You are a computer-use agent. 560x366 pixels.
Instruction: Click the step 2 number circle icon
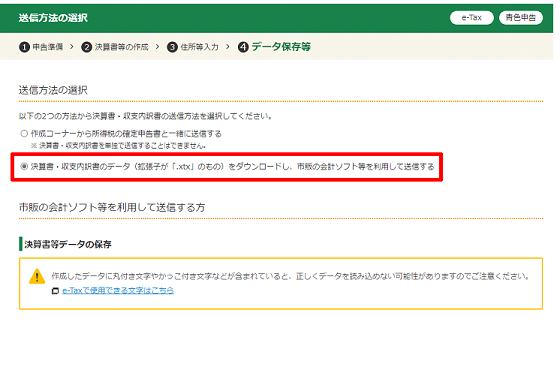(x=86, y=47)
